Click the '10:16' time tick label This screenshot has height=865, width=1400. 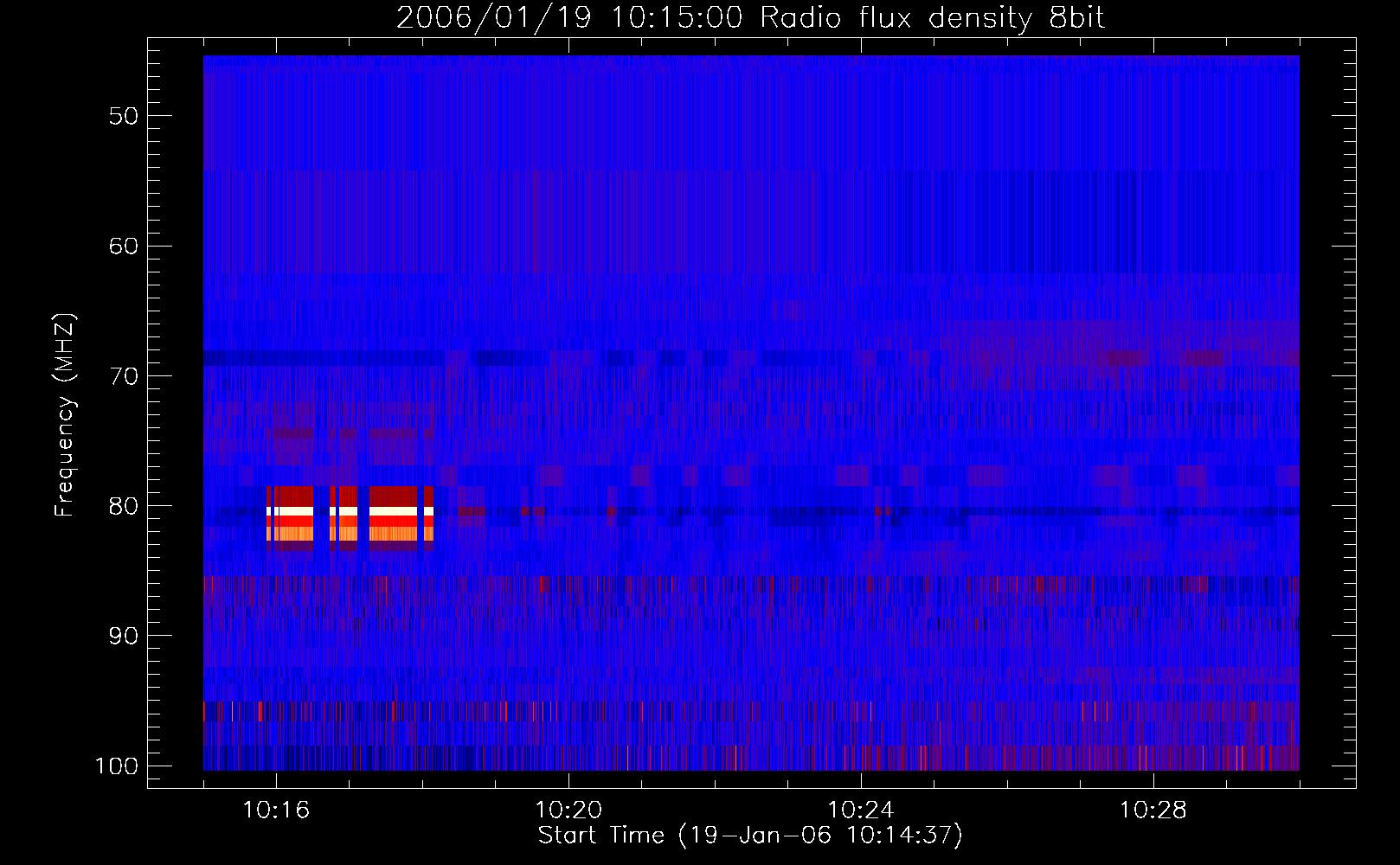pos(276,811)
